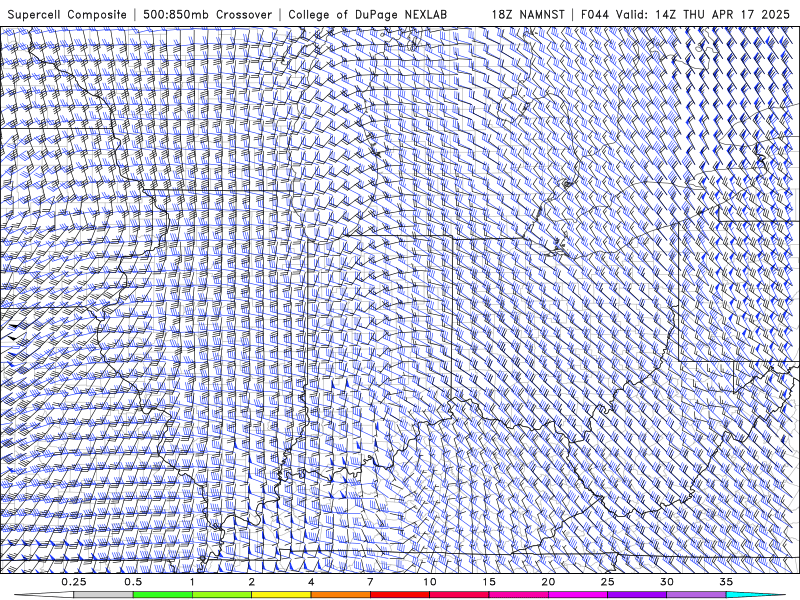The height and width of the screenshot is (600, 800).
Task: Click the red legend color segment
Action: point(399,595)
